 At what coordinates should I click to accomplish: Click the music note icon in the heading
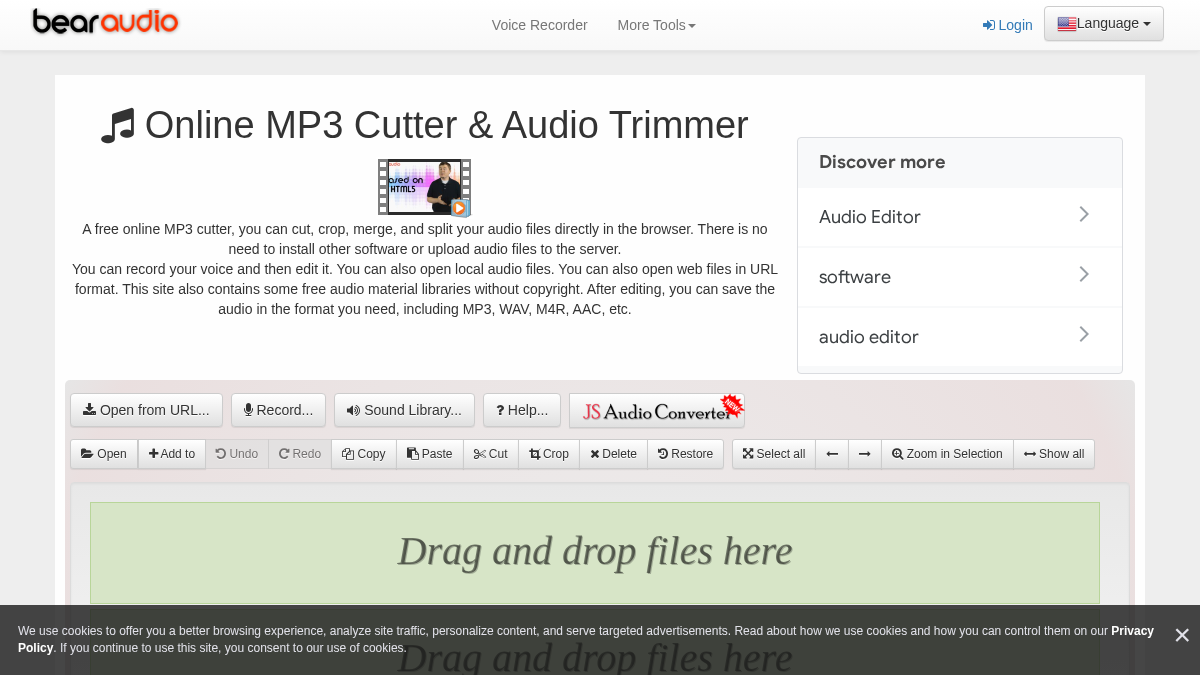coord(118,126)
